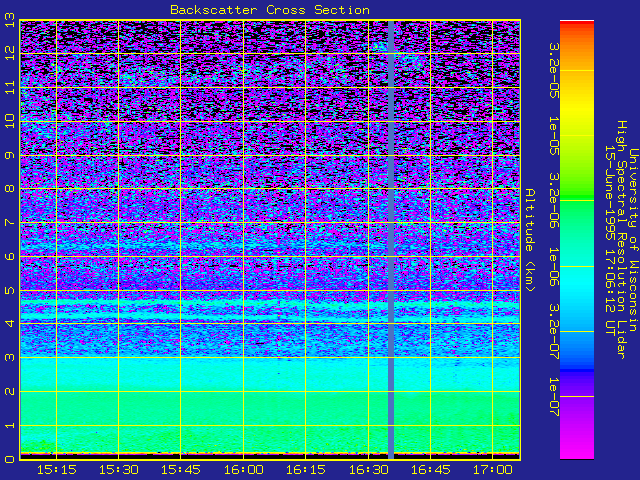Click the 15:30 time axis label
Viewport: 640px width, 480px height.
click(x=118, y=470)
